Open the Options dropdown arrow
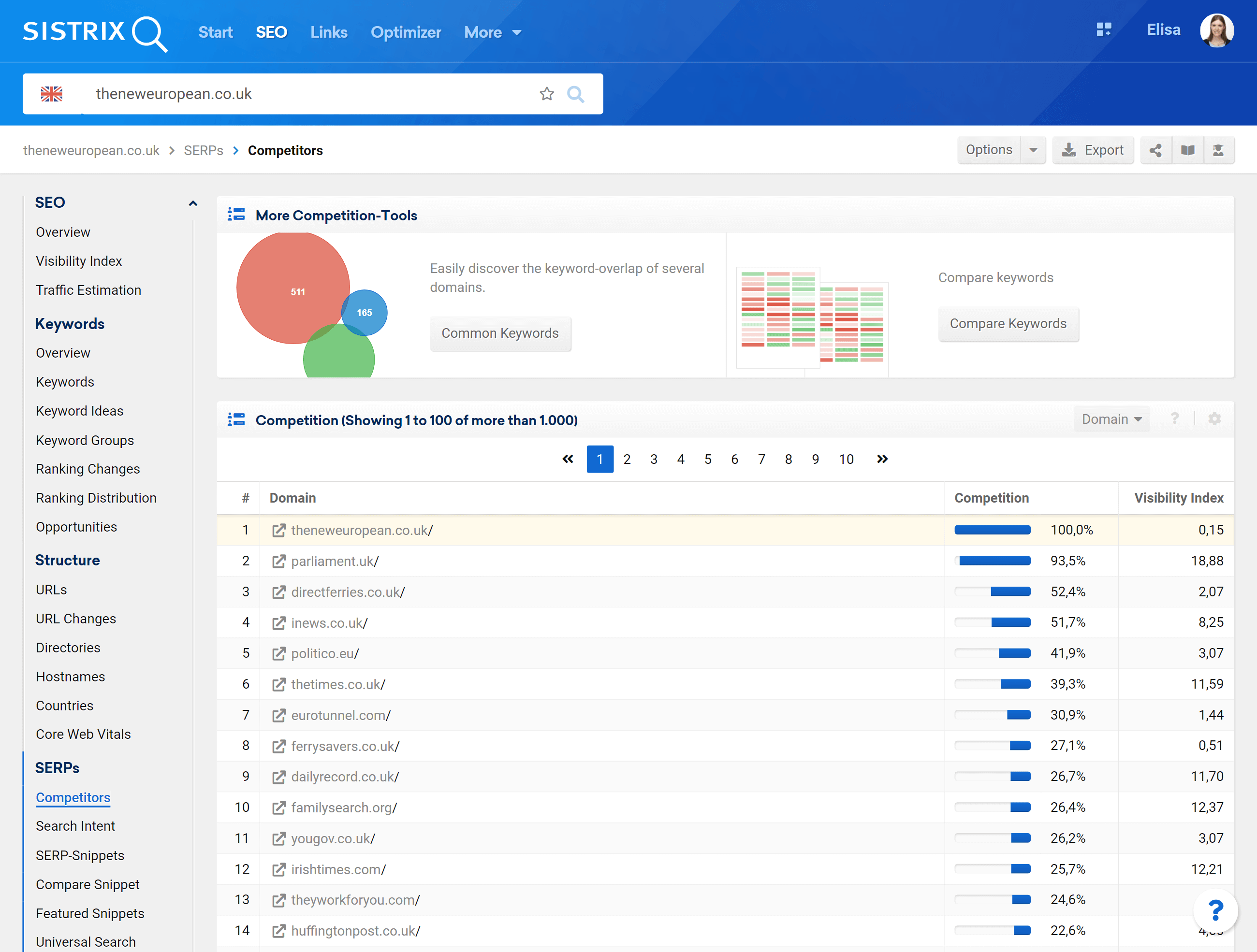Viewport: 1257px width, 952px height. tap(1033, 150)
